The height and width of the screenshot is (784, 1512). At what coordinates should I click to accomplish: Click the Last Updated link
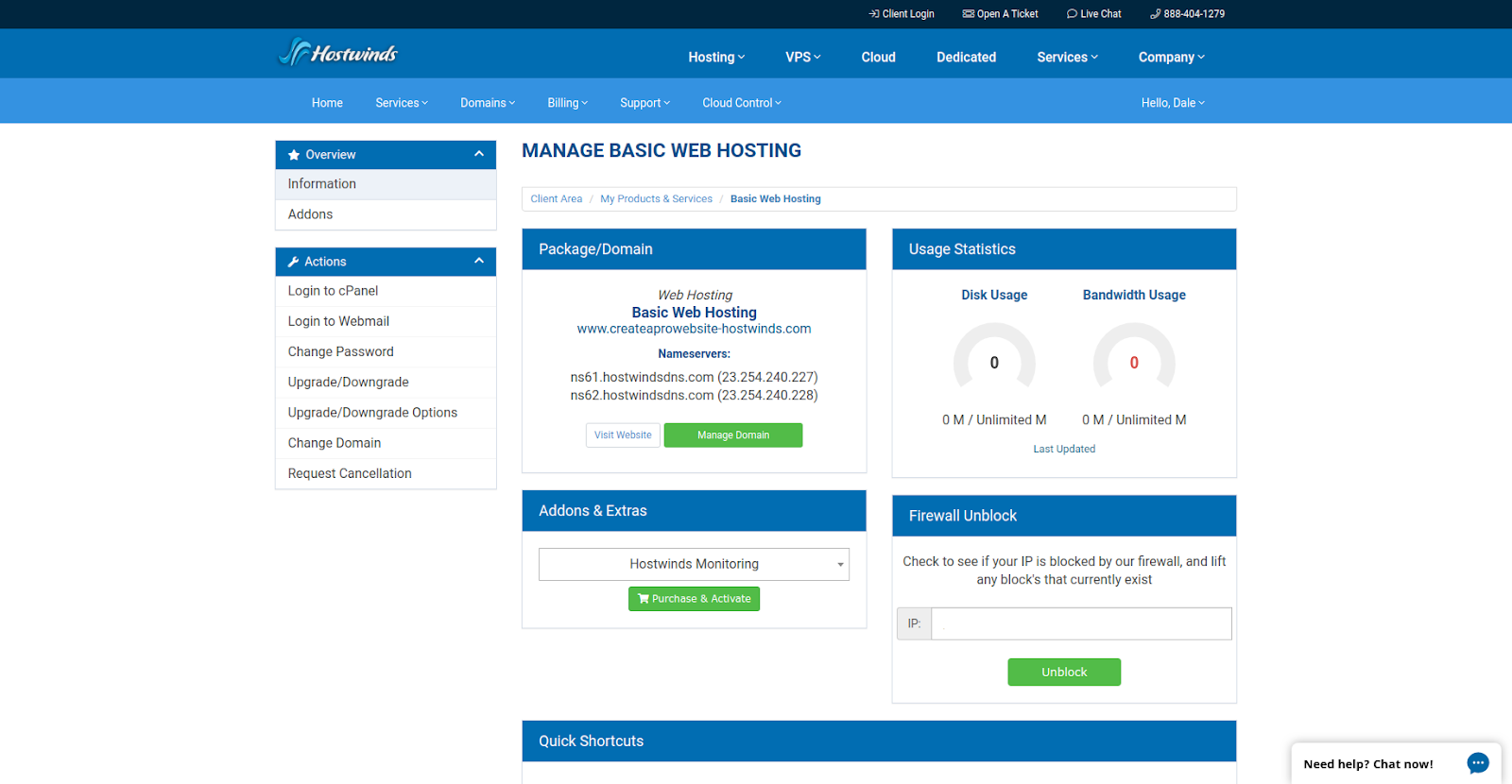click(1064, 450)
